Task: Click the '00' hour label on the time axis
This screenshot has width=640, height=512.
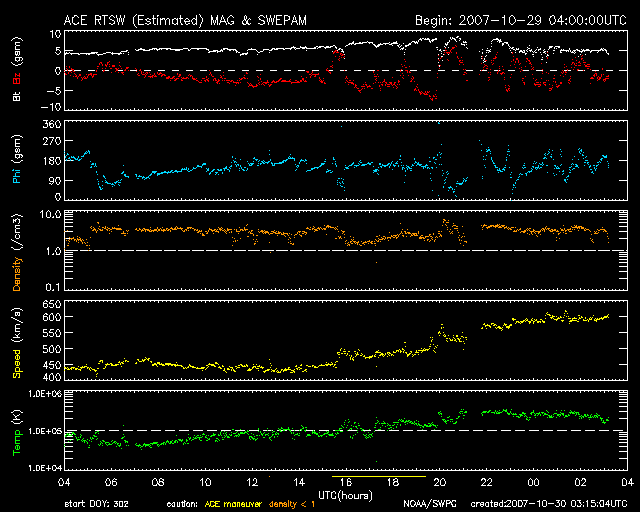Action: (533, 482)
